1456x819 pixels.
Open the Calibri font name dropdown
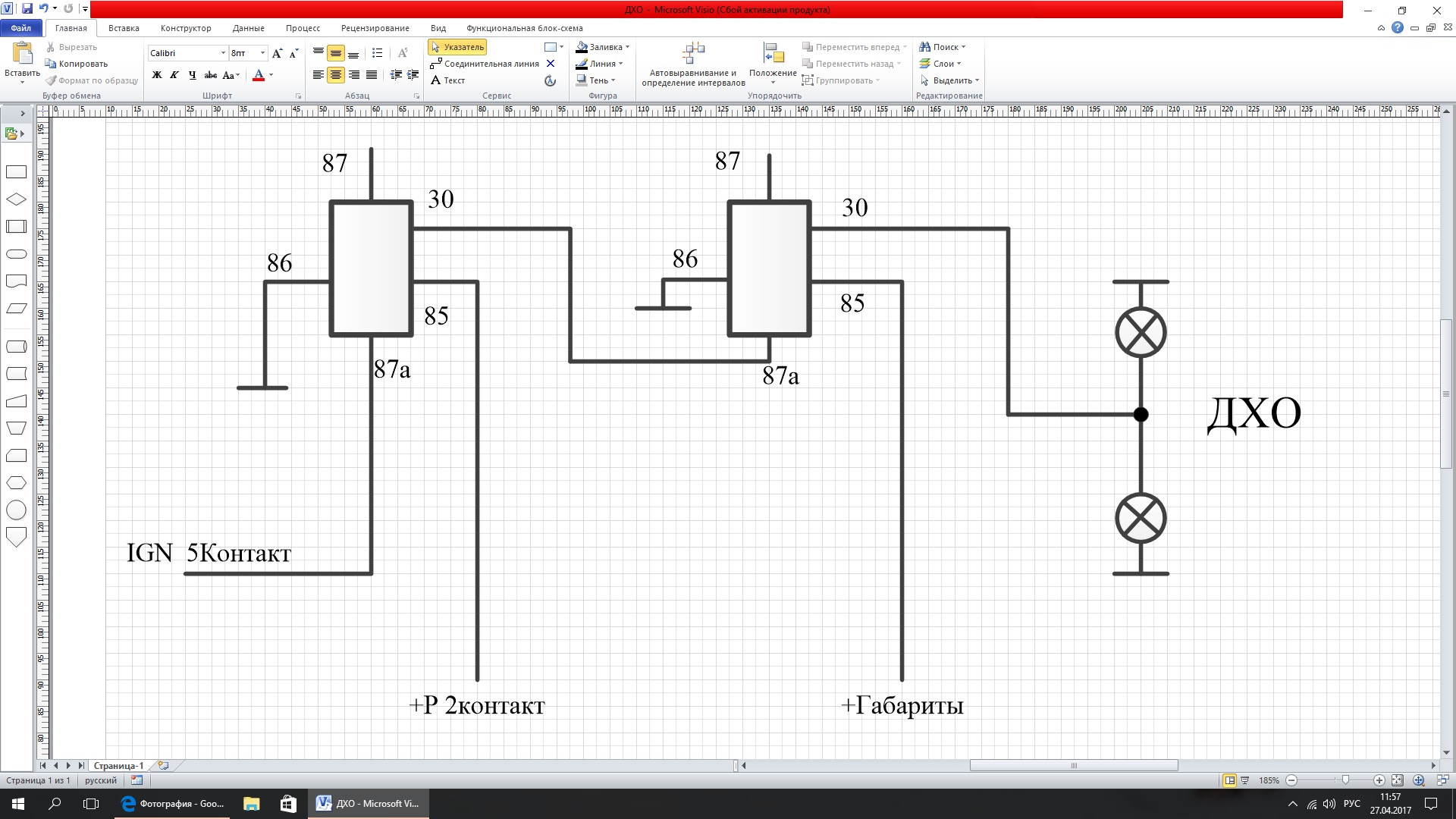point(223,53)
